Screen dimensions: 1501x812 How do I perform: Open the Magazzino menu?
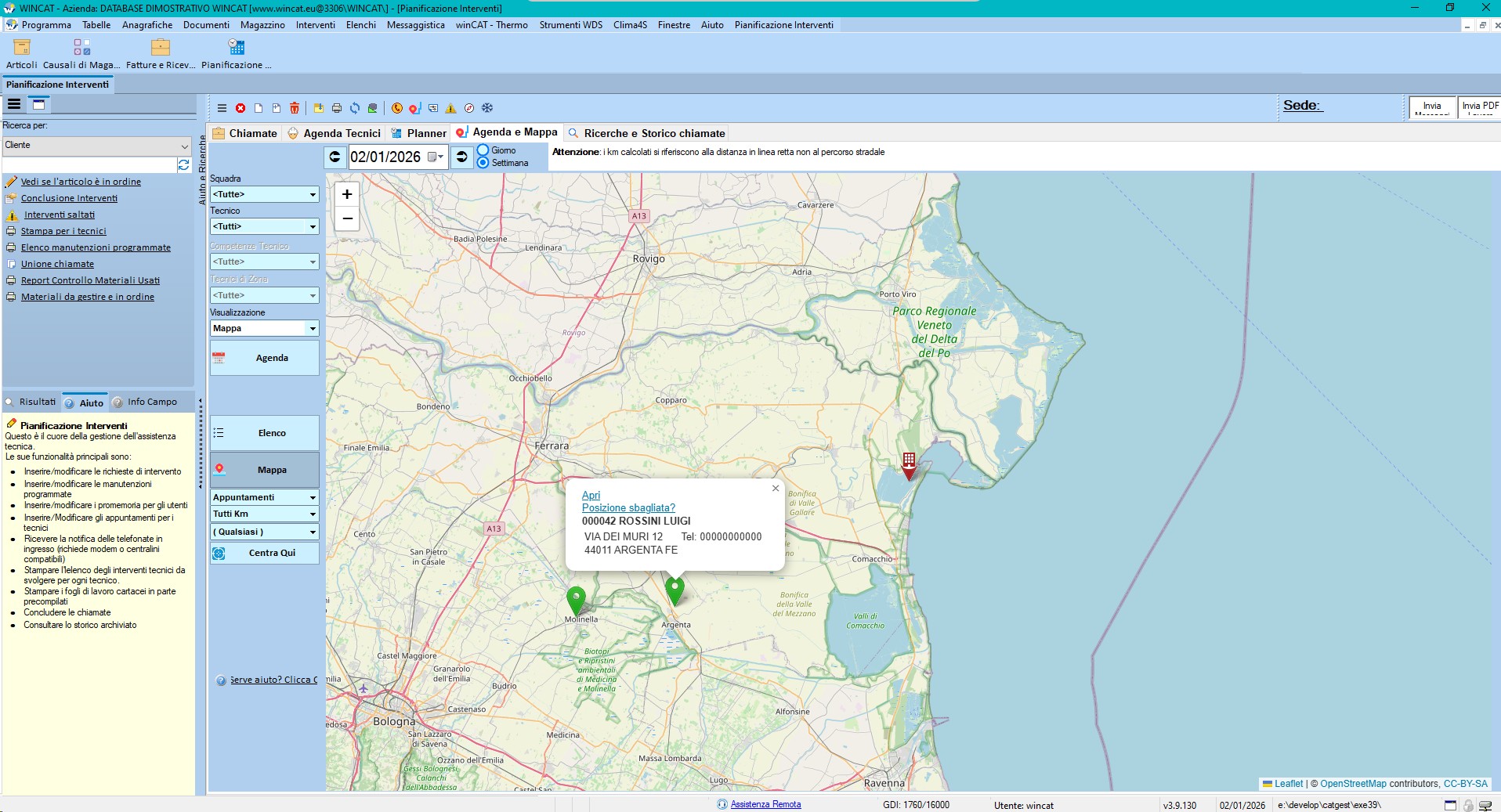click(x=262, y=25)
